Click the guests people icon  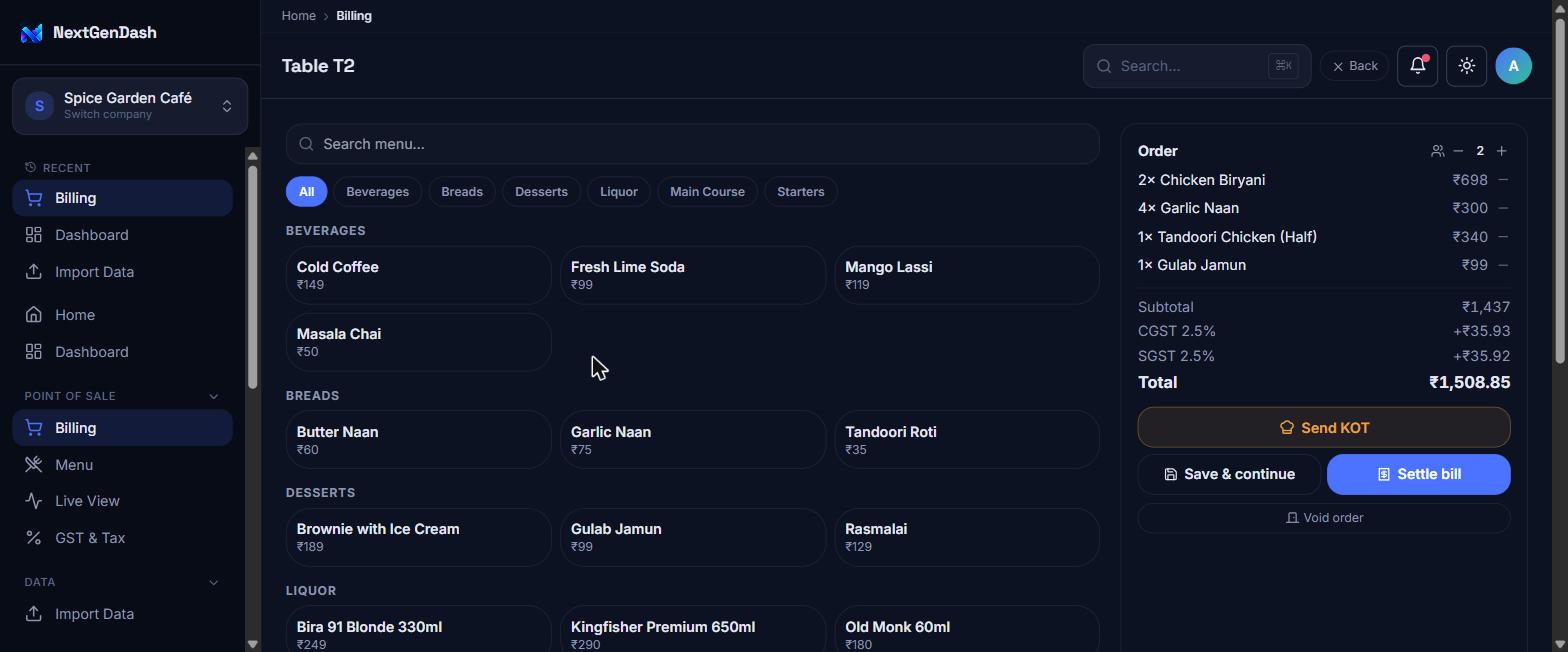[x=1437, y=151]
